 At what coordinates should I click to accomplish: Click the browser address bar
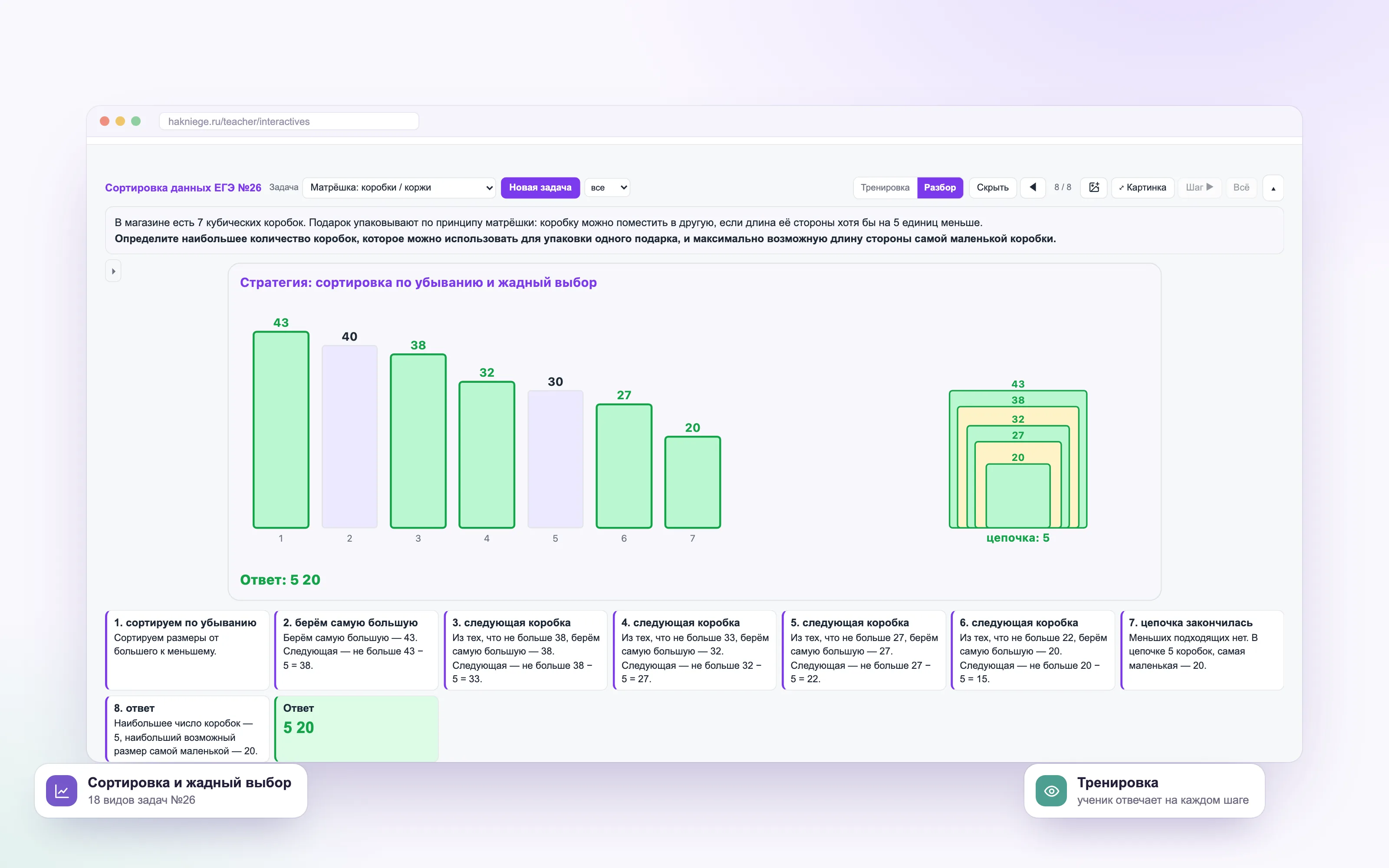[289, 121]
